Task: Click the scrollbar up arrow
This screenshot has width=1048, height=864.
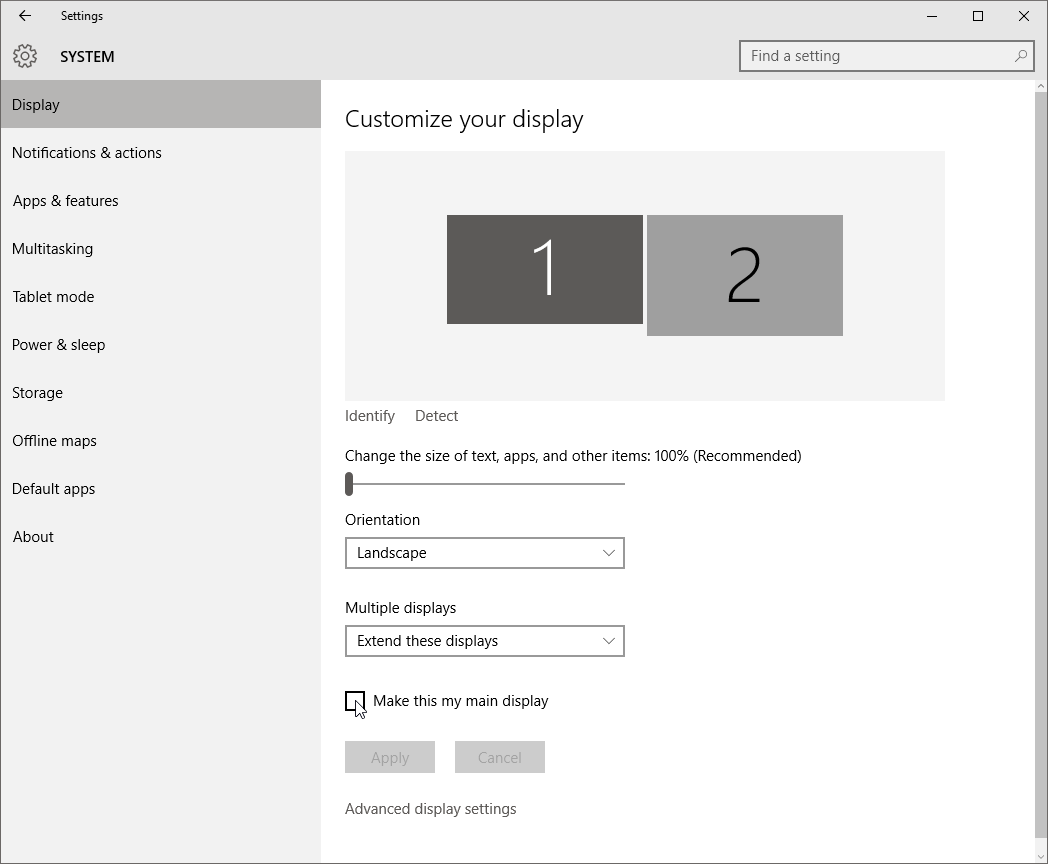Action: click(x=1041, y=86)
